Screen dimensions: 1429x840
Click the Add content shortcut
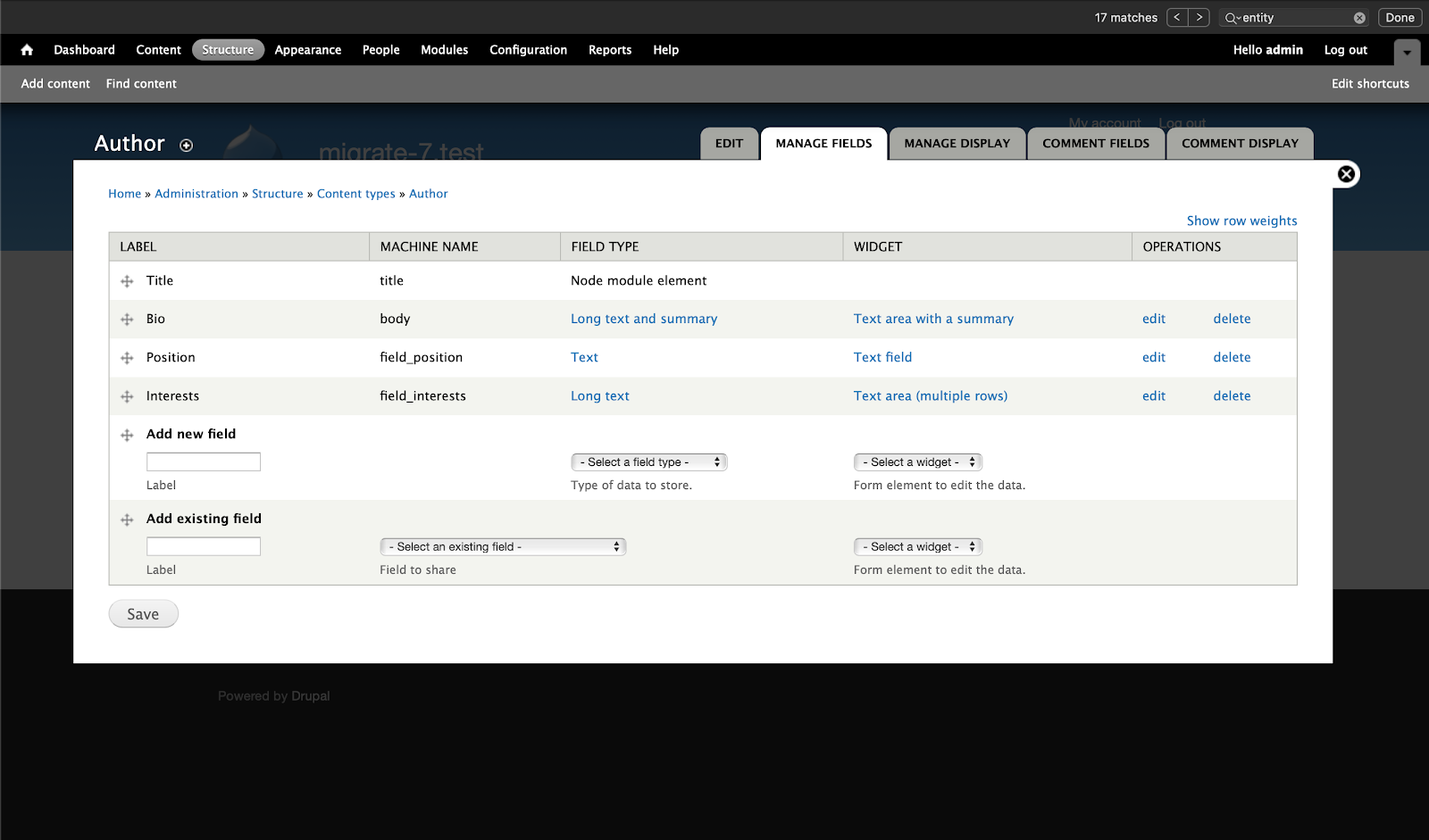click(55, 84)
